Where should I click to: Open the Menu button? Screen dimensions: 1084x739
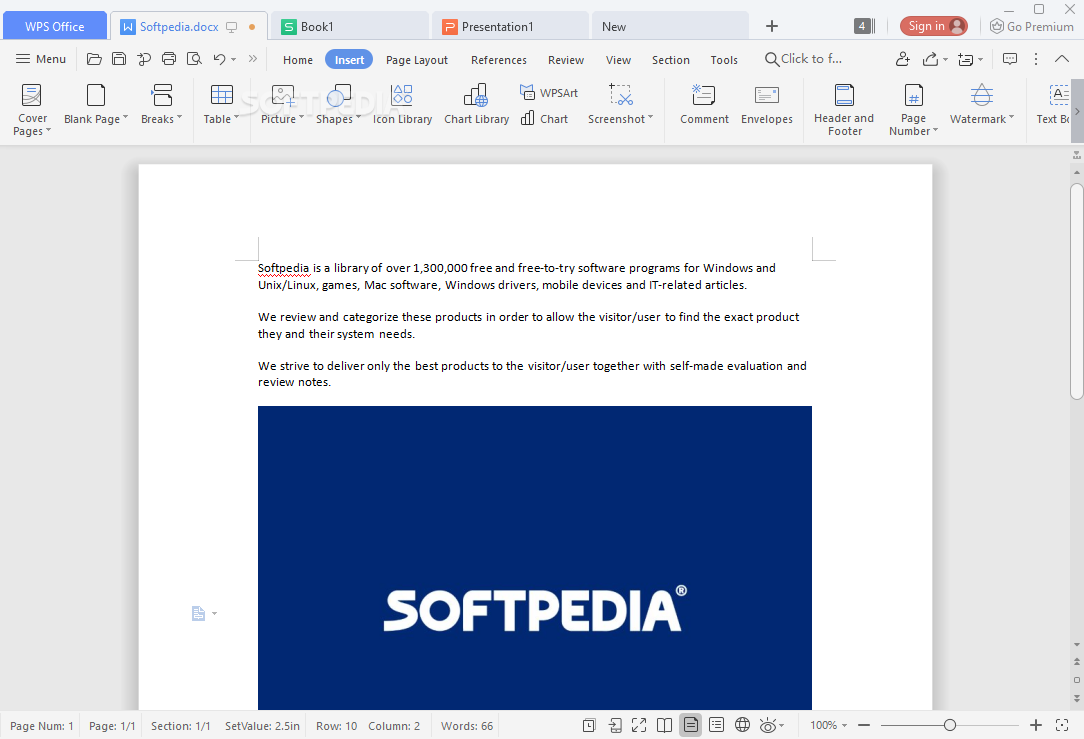pos(41,59)
